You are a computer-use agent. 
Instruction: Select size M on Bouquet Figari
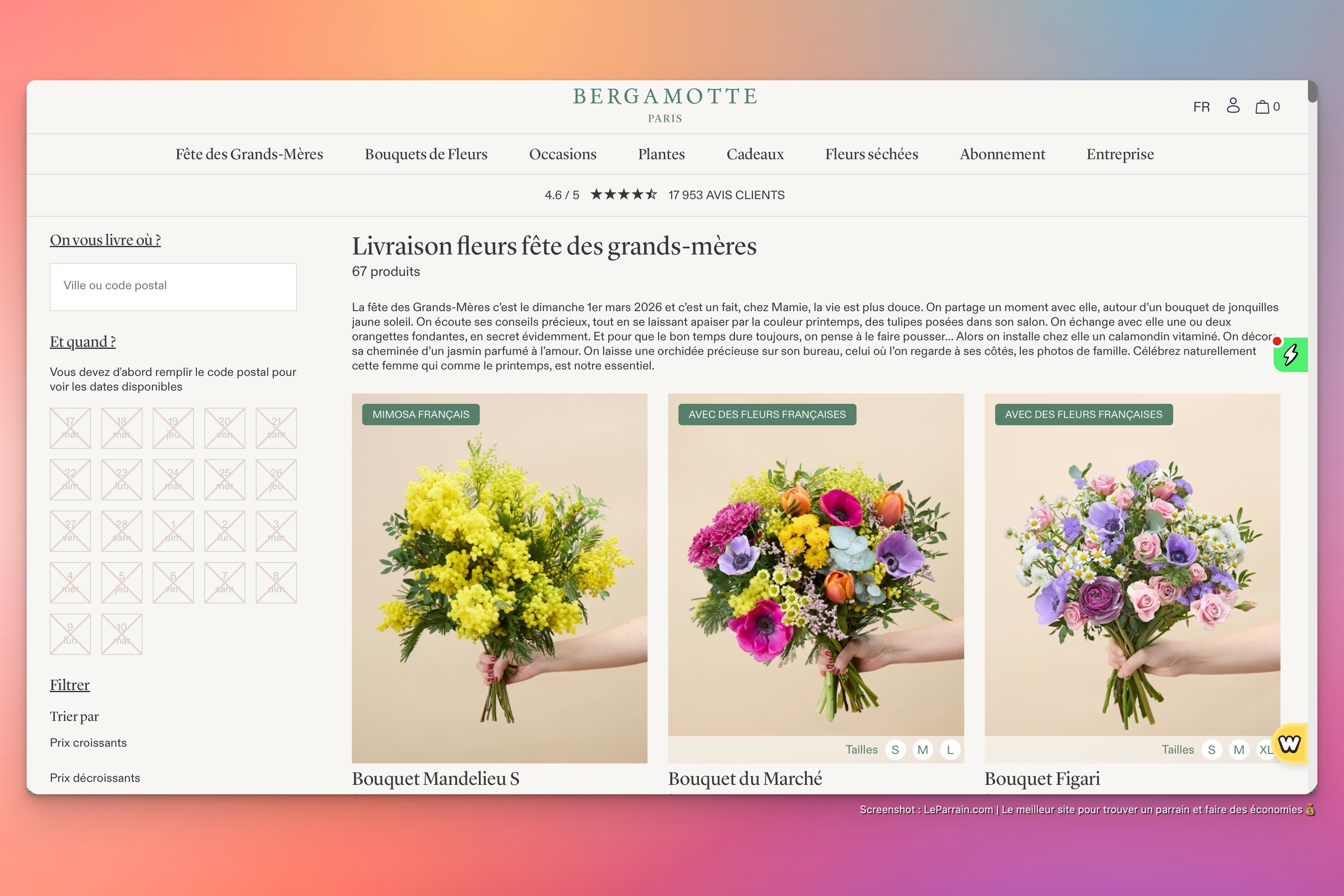coord(1238,750)
